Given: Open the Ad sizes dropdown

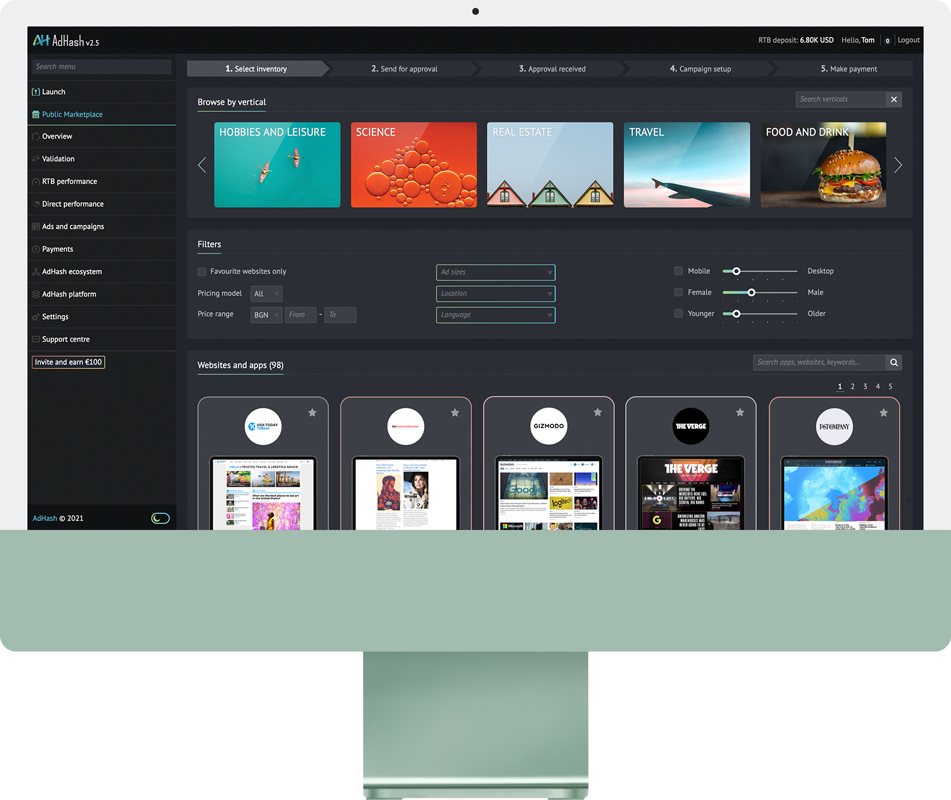Looking at the screenshot, I should tap(495, 272).
